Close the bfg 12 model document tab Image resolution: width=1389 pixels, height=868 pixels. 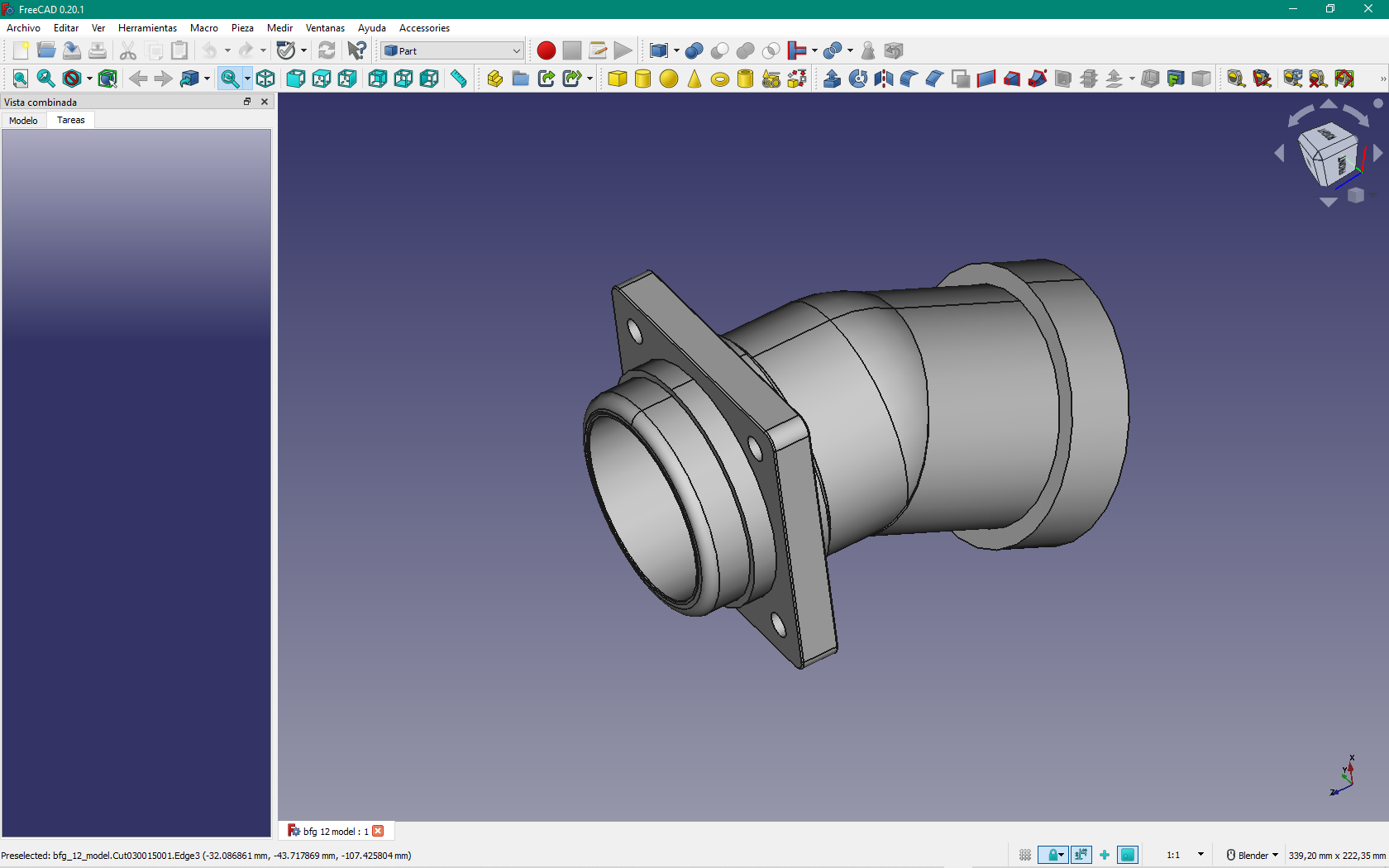click(x=378, y=831)
